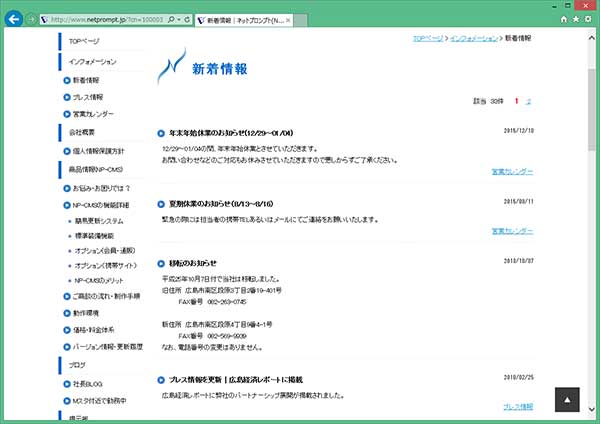Open TOPページ in the sidebar menu

pyautogui.click(x=84, y=41)
